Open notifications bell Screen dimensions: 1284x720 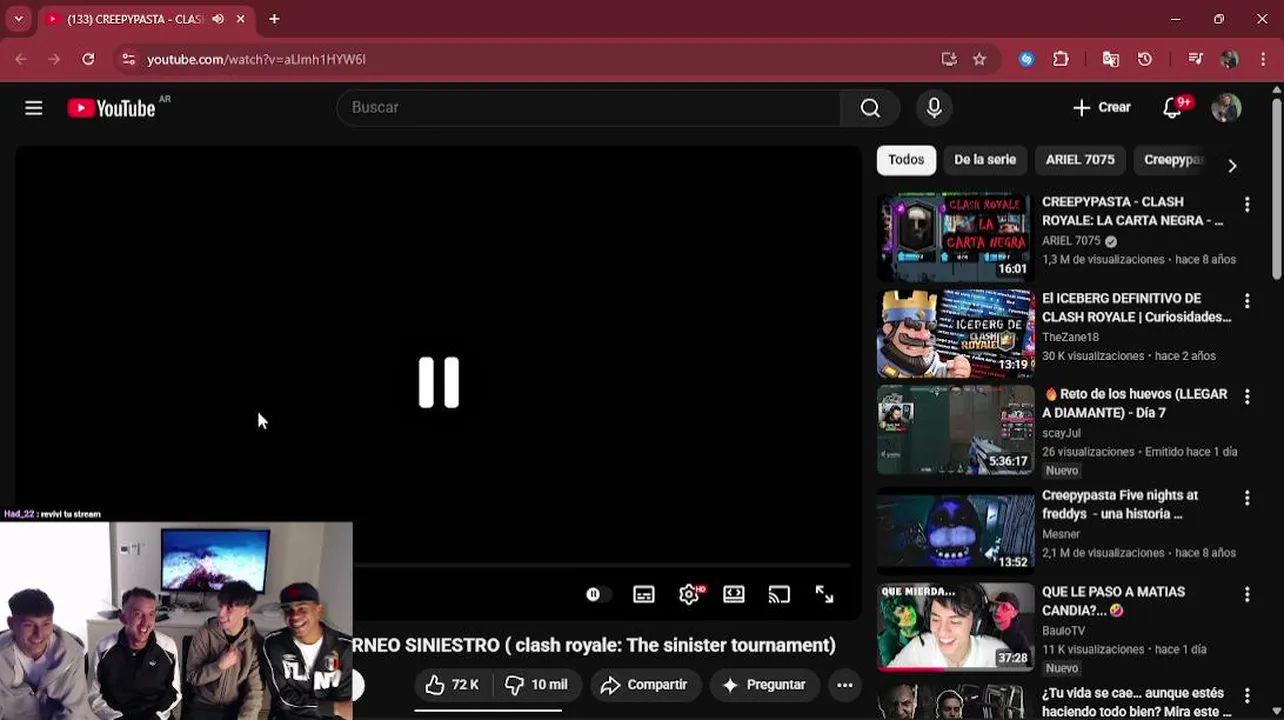tap(1173, 108)
